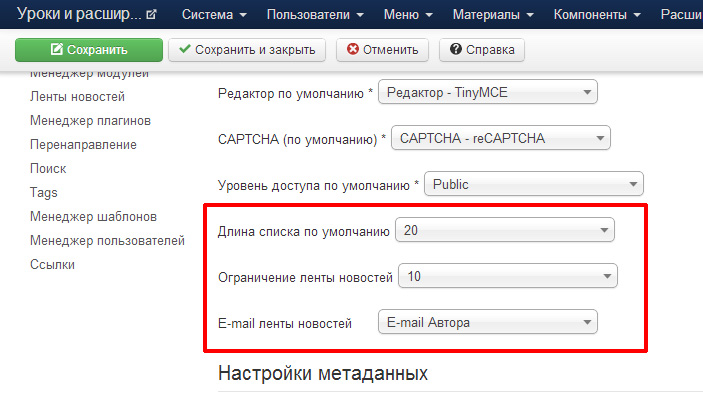Open Менеджер шаблонов sidebar link
Image resolution: width=703 pixels, height=411 pixels.
pos(93,216)
